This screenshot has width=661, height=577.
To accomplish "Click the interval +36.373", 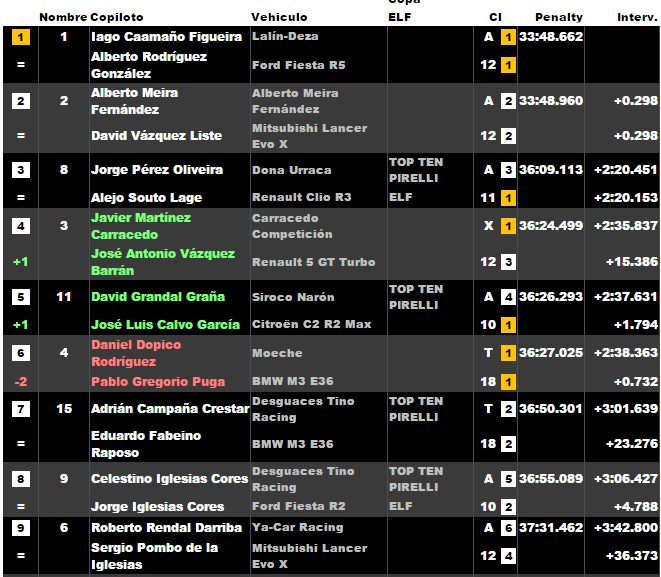I will pyautogui.click(x=632, y=556).
